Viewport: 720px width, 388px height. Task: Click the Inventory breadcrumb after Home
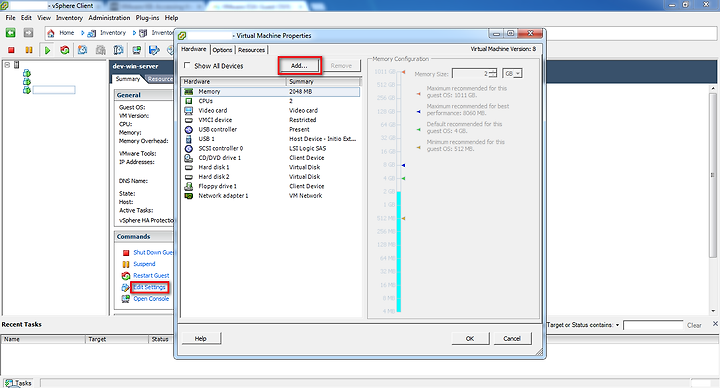(113, 33)
